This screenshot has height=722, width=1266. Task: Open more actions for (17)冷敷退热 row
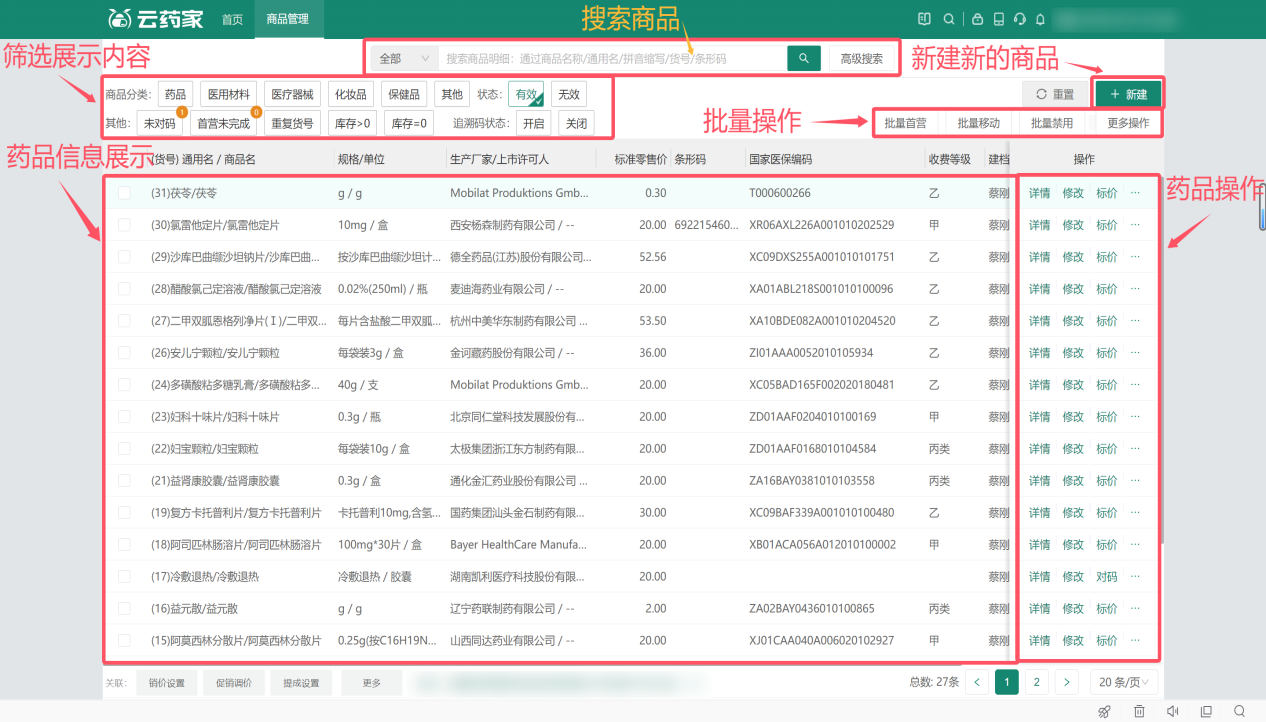[1135, 576]
